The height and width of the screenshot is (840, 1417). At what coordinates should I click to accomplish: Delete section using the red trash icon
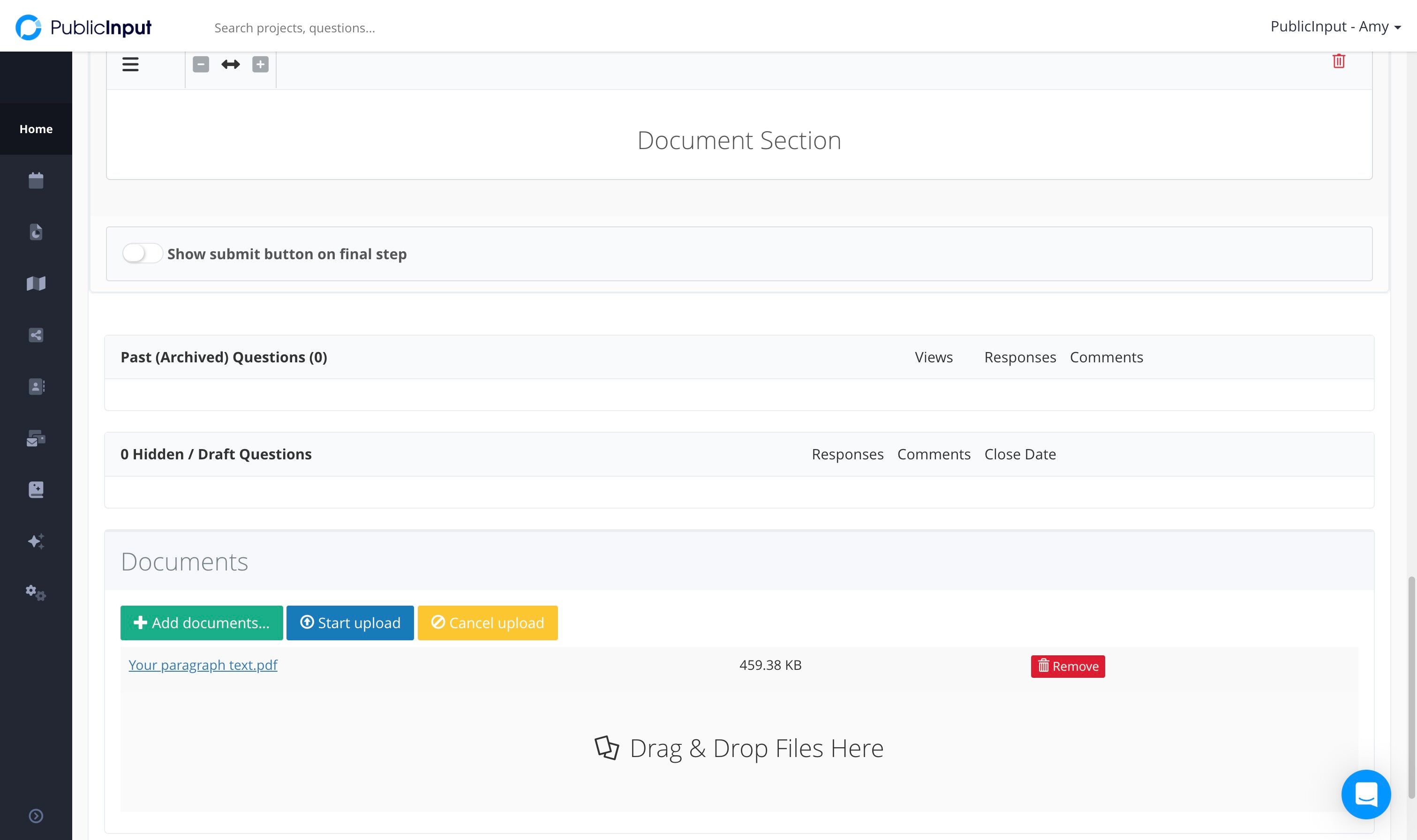tap(1338, 61)
